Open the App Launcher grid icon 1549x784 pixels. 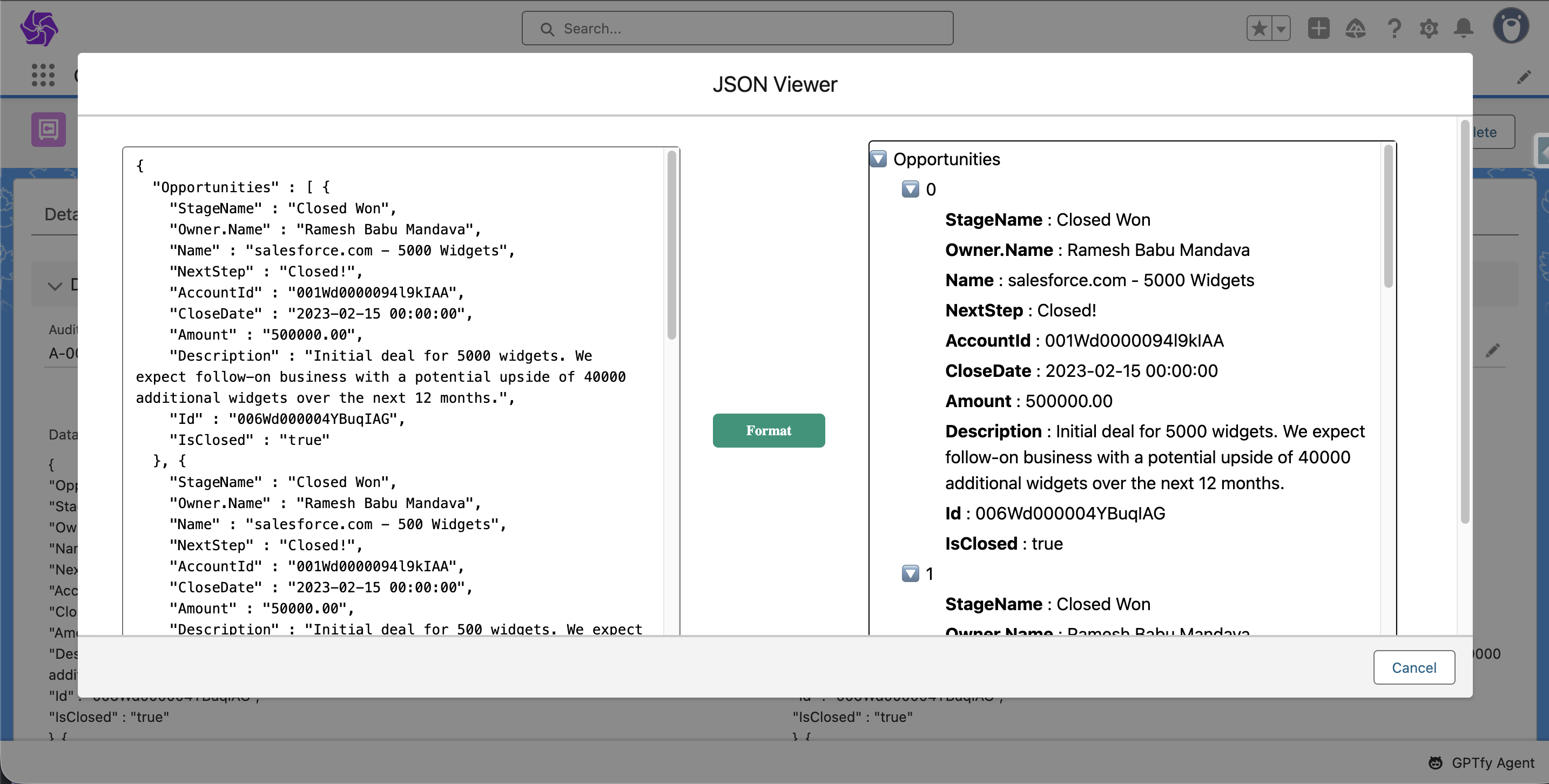(43, 75)
